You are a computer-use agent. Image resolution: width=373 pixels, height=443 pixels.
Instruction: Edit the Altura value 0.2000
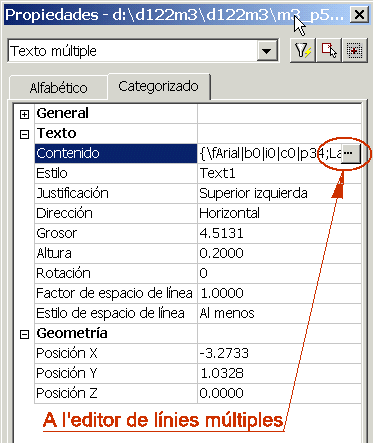279,253
